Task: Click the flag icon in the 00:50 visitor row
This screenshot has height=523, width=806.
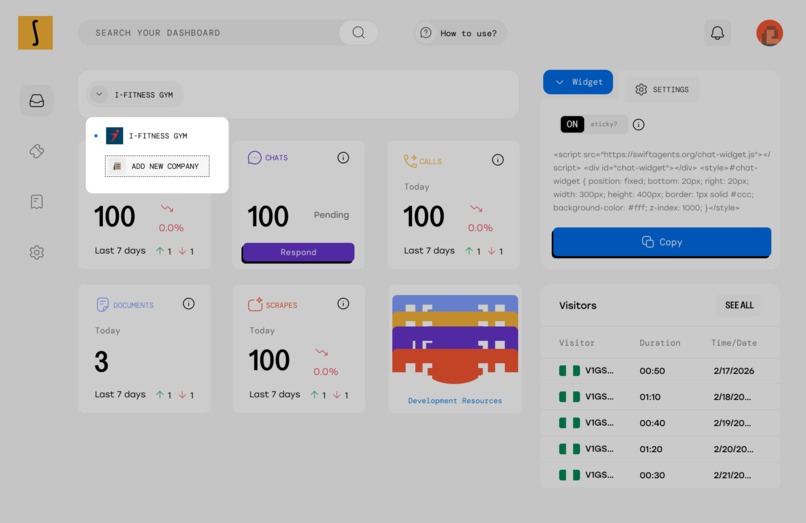Action: coord(569,371)
